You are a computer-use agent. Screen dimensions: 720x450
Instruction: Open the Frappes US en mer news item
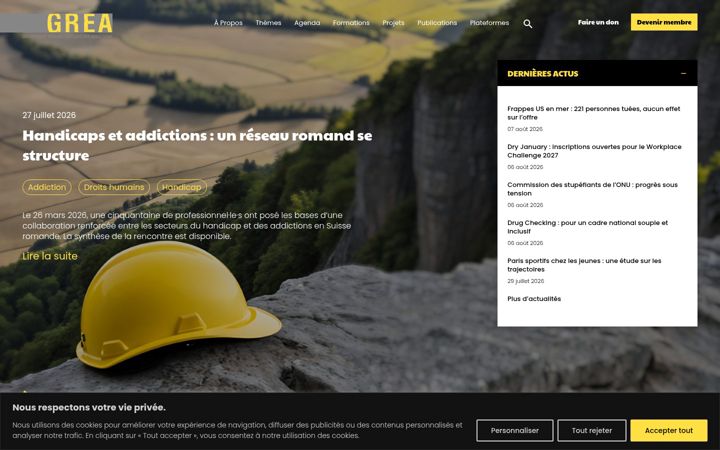pyautogui.click(x=593, y=113)
